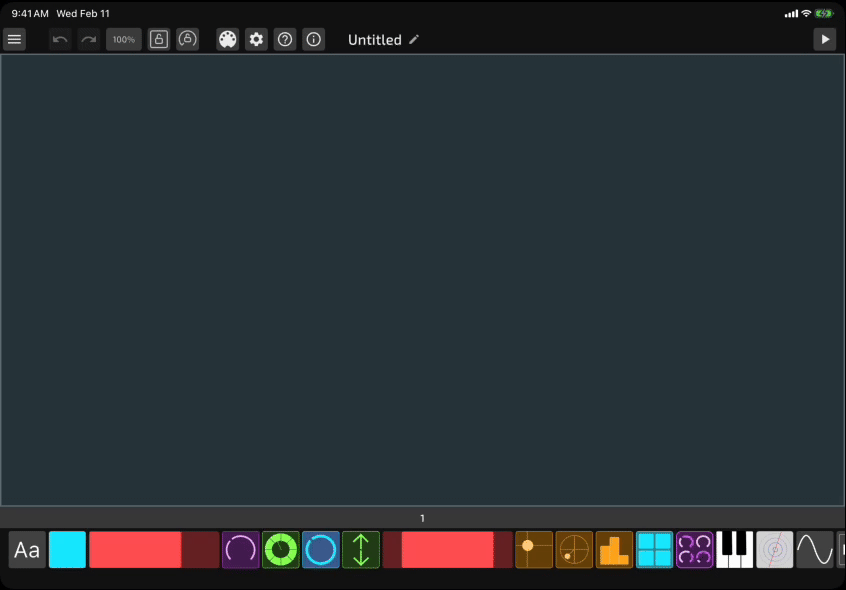Toggle the circular rotation lock icon
The width and height of the screenshot is (846, 590).
tap(188, 39)
